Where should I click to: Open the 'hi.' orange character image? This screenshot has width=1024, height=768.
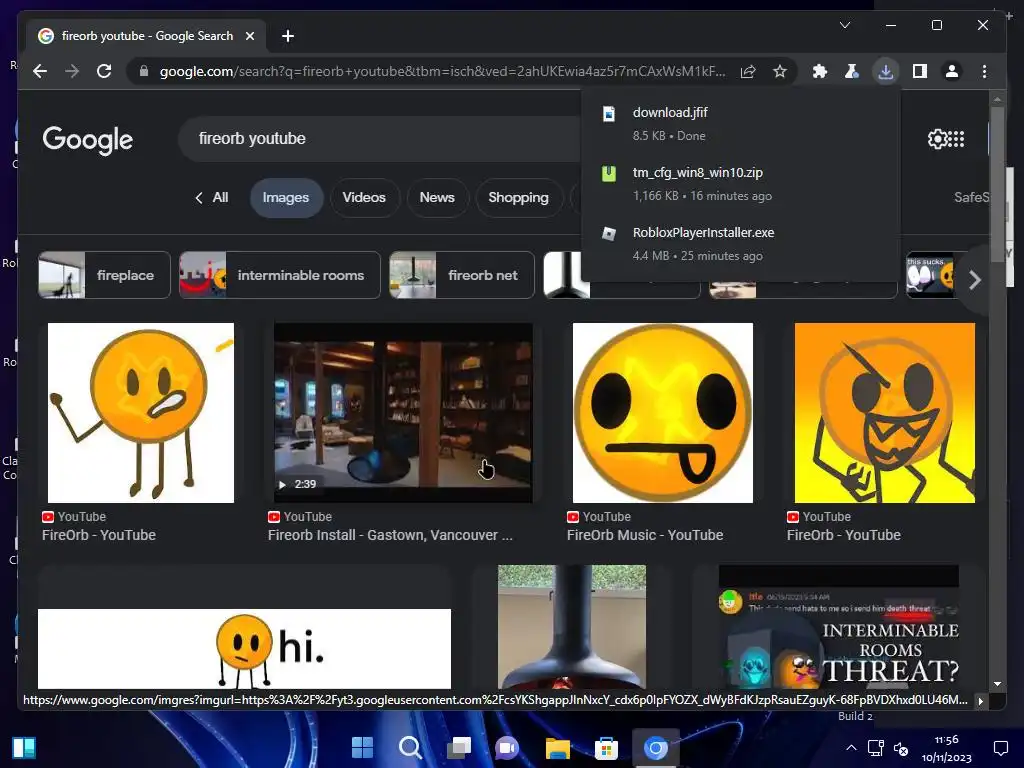(244, 648)
